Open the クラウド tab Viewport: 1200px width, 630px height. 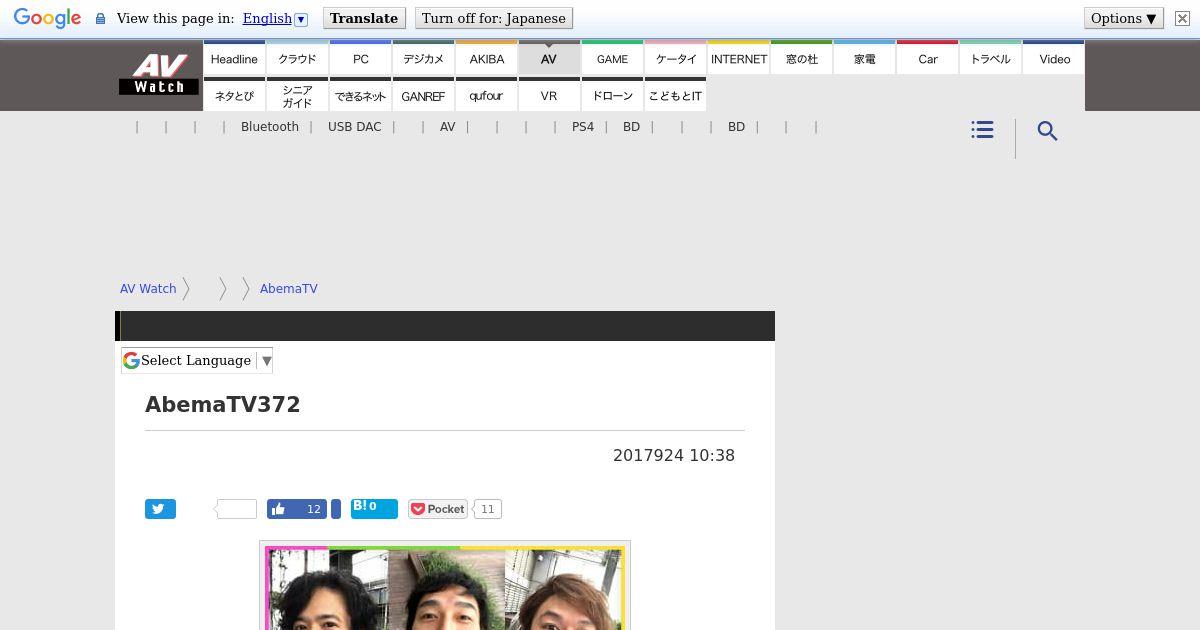click(297, 59)
